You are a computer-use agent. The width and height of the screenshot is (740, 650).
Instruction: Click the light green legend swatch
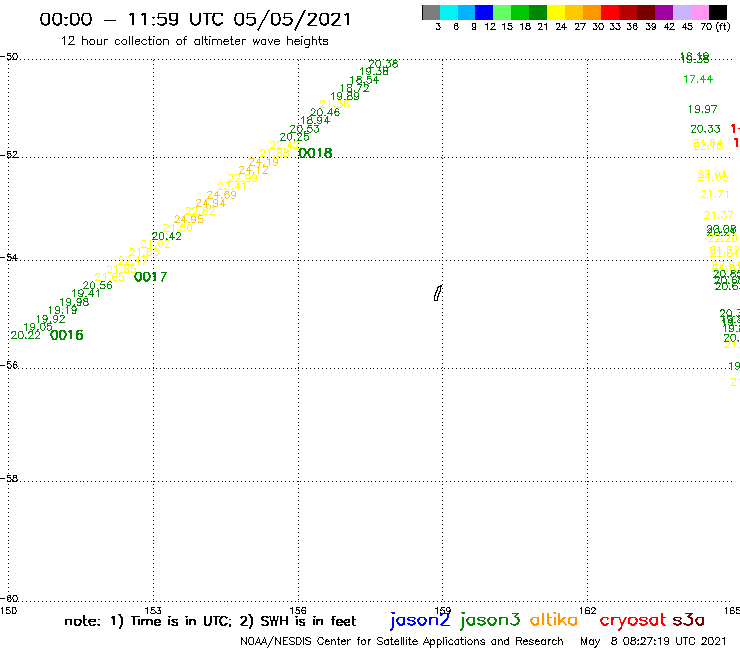tap(502, 12)
